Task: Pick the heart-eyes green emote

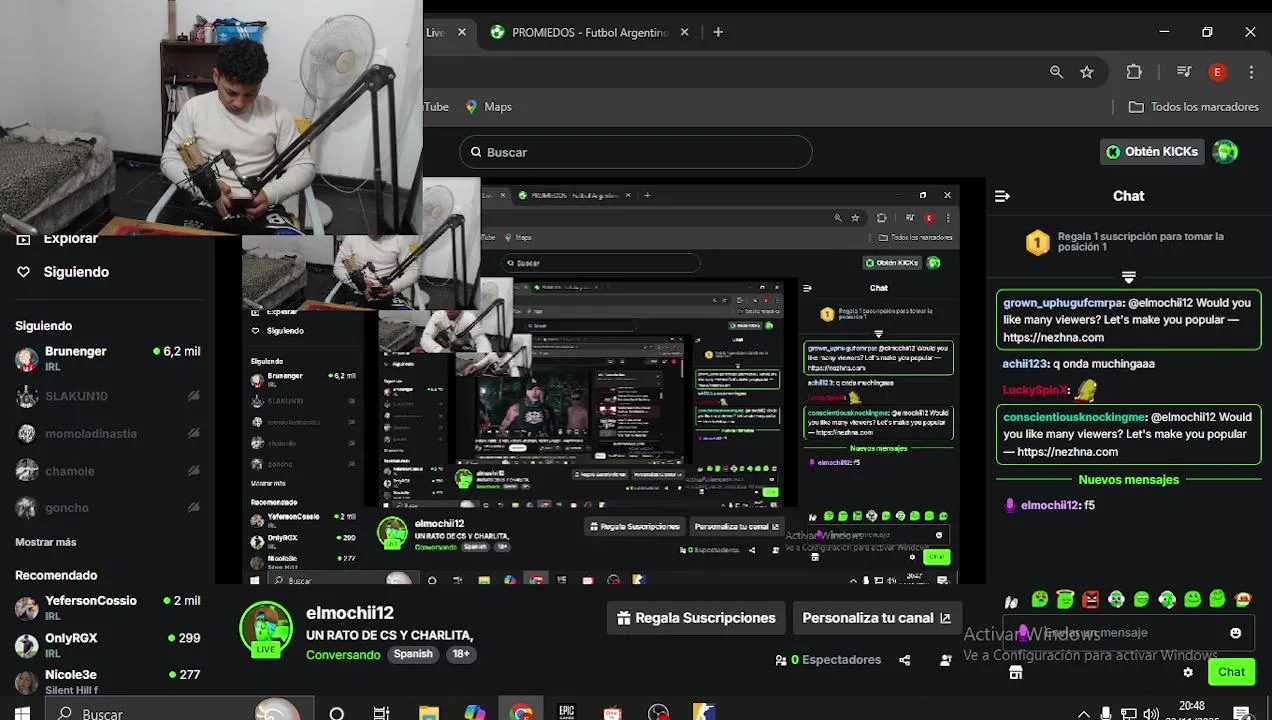Action: [x=1040, y=599]
